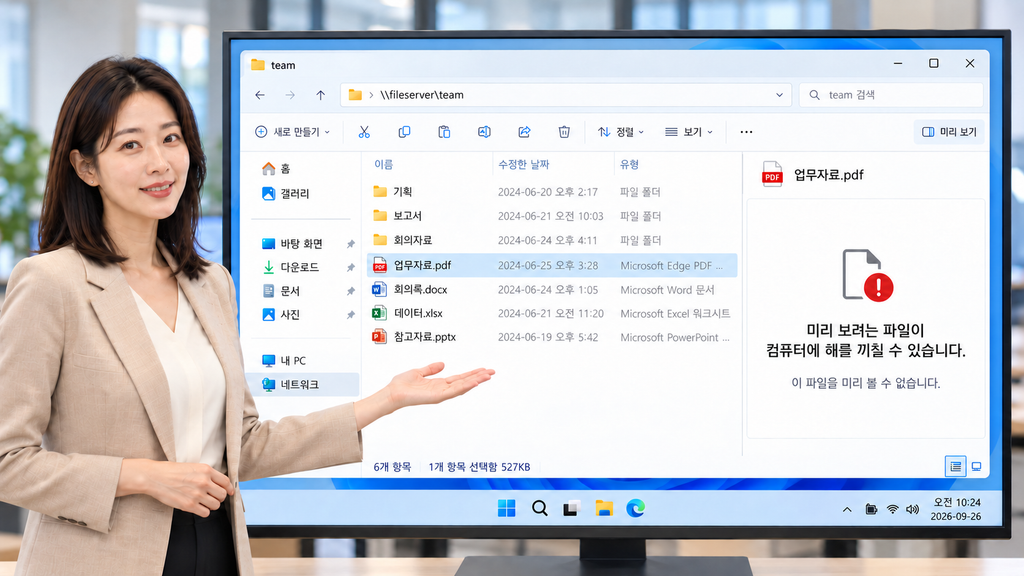Click the team 검색 search box
This screenshot has height=576, width=1024.
[x=891, y=95]
